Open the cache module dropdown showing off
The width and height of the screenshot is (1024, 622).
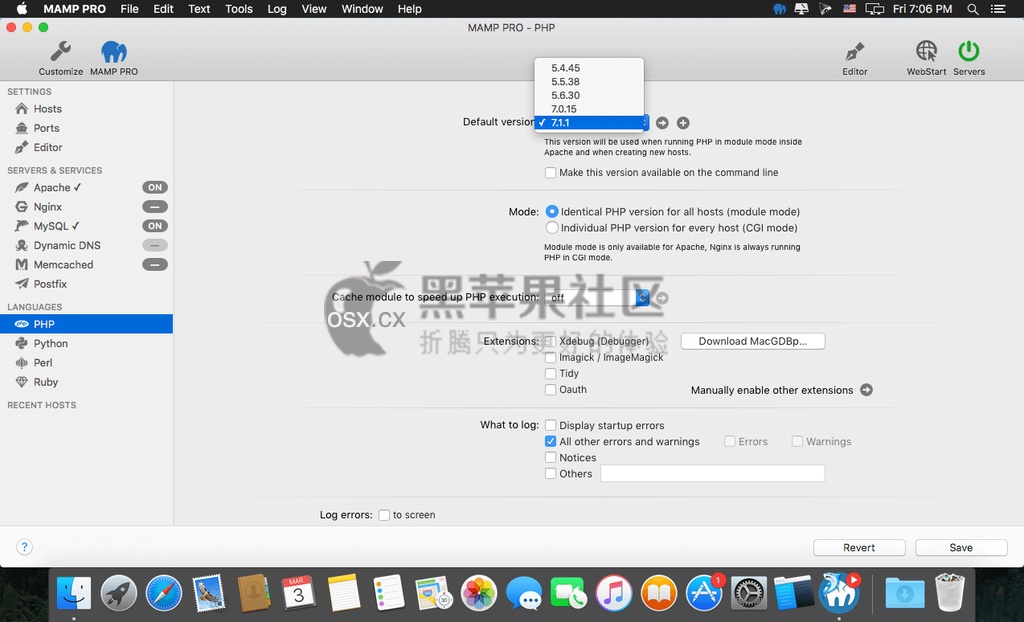click(597, 298)
